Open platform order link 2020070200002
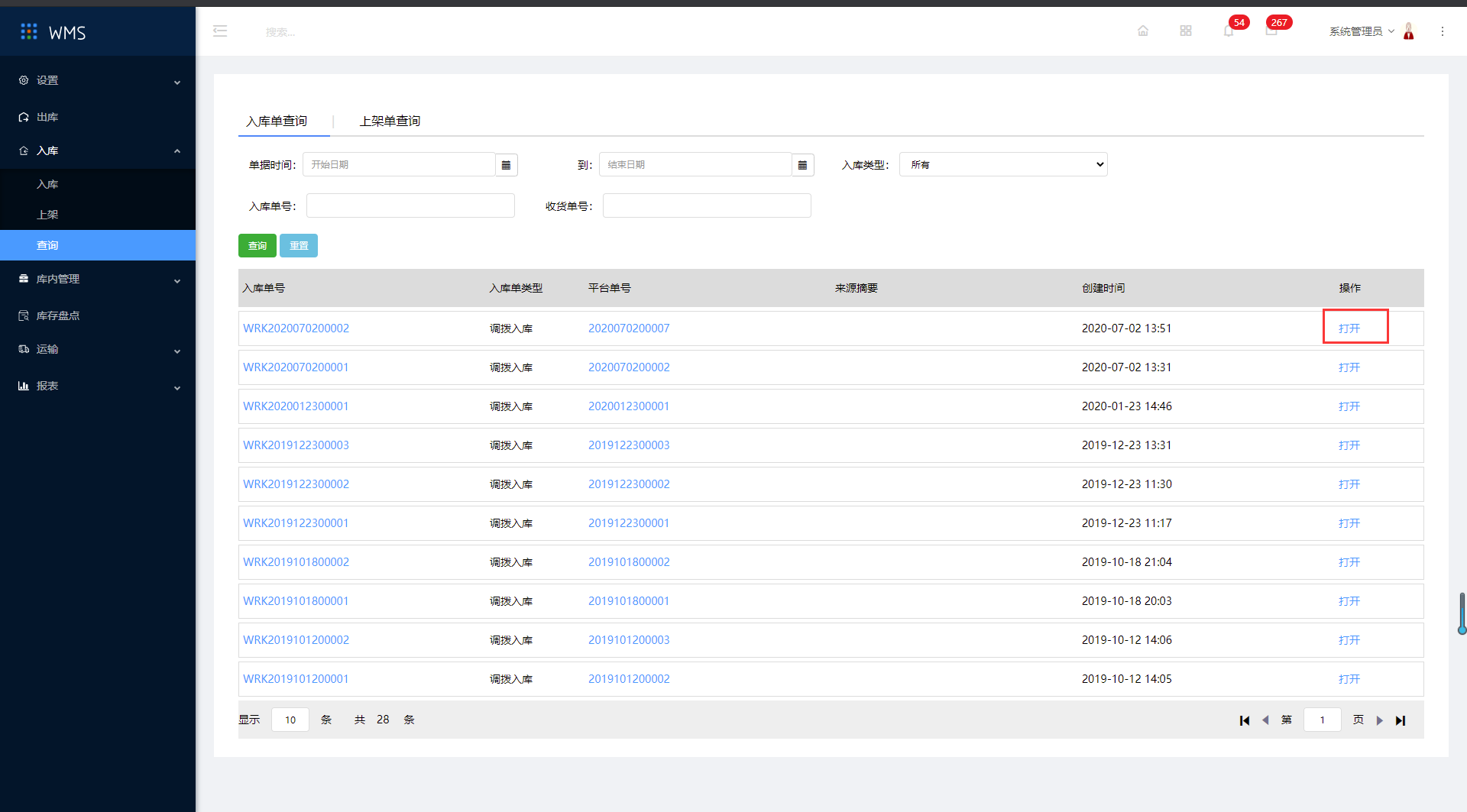Image resolution: width=1467 pixels, height=812 pixels. tap(629, 367)
